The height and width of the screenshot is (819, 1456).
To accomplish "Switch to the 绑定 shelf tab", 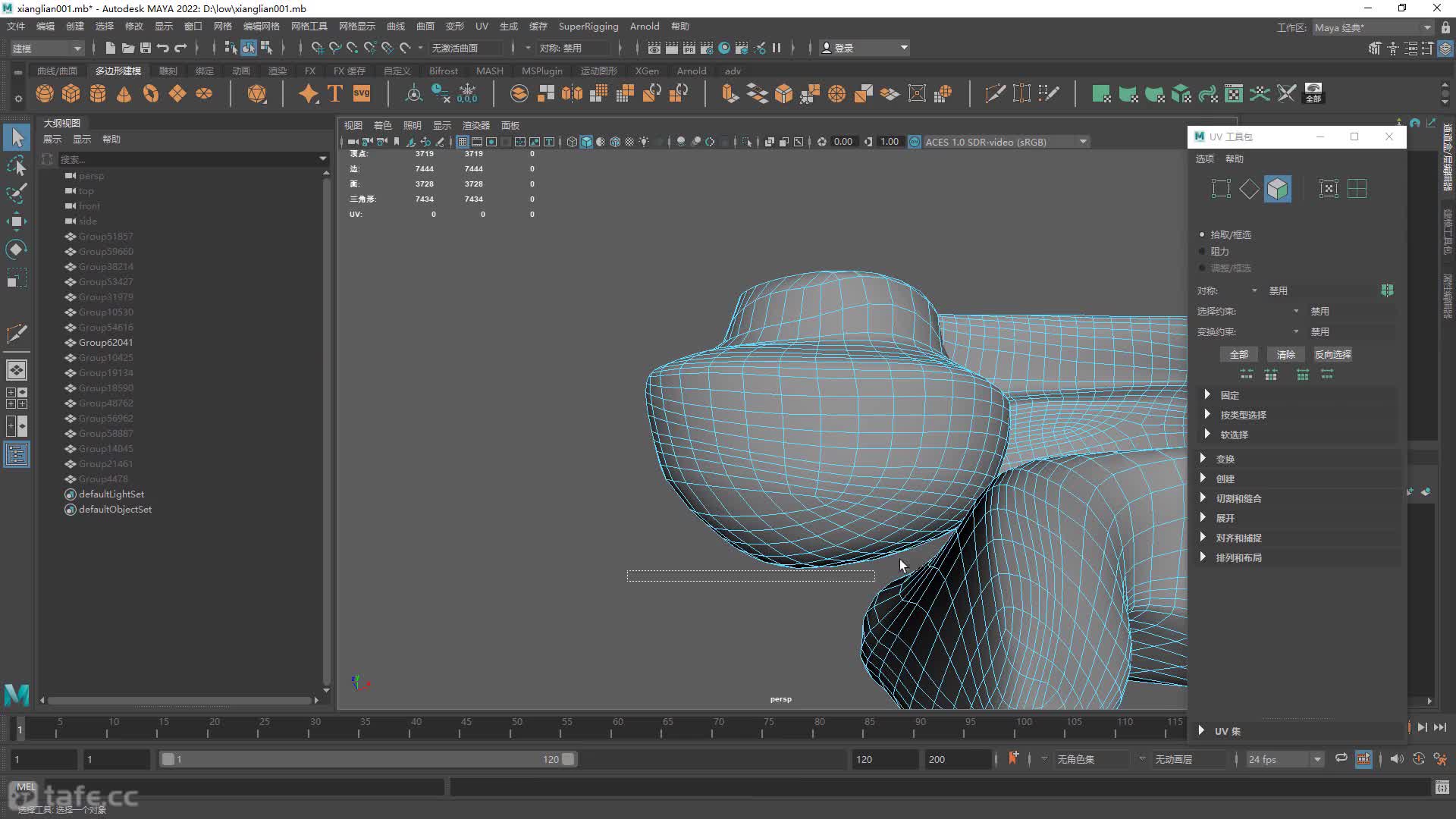I will [x=204, y=71].
